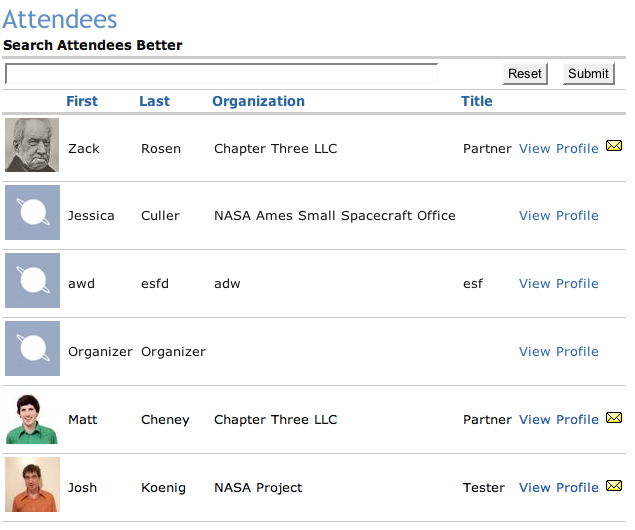This screenshot has height=530, width=635.
Task: Click the default avatar next to awd
Action: click(x=32, y=281)
